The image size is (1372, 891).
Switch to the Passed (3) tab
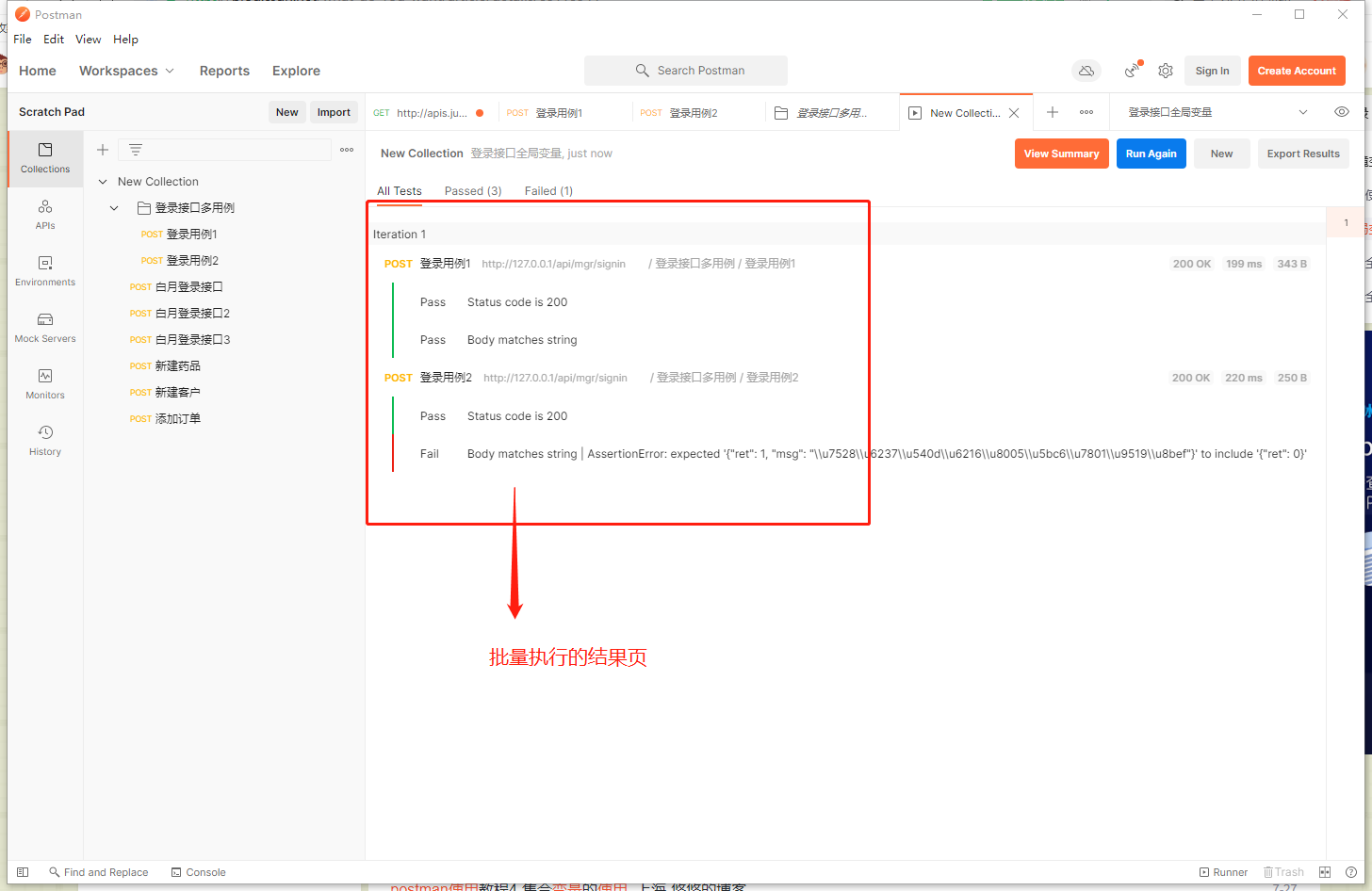click(473, 191)
